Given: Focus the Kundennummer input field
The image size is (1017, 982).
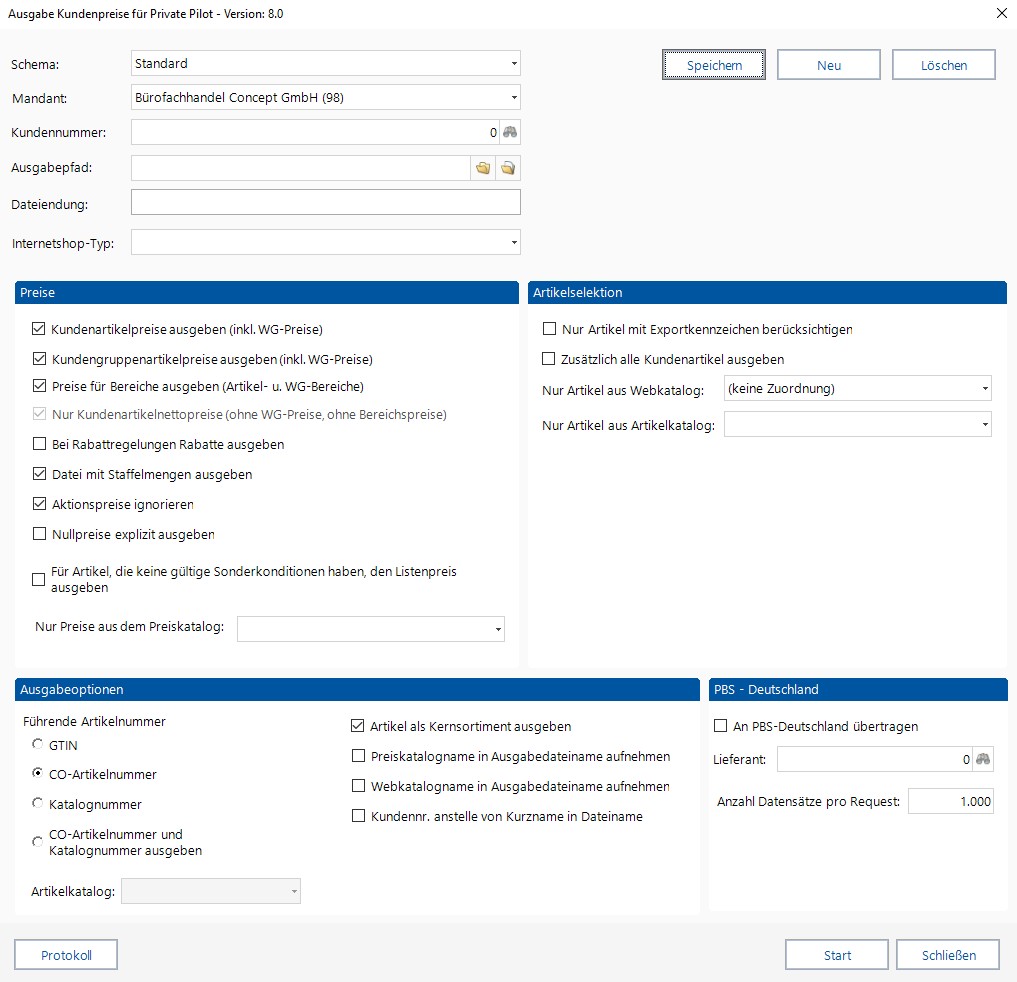Looking at the screenshot, I should (316, 132).
